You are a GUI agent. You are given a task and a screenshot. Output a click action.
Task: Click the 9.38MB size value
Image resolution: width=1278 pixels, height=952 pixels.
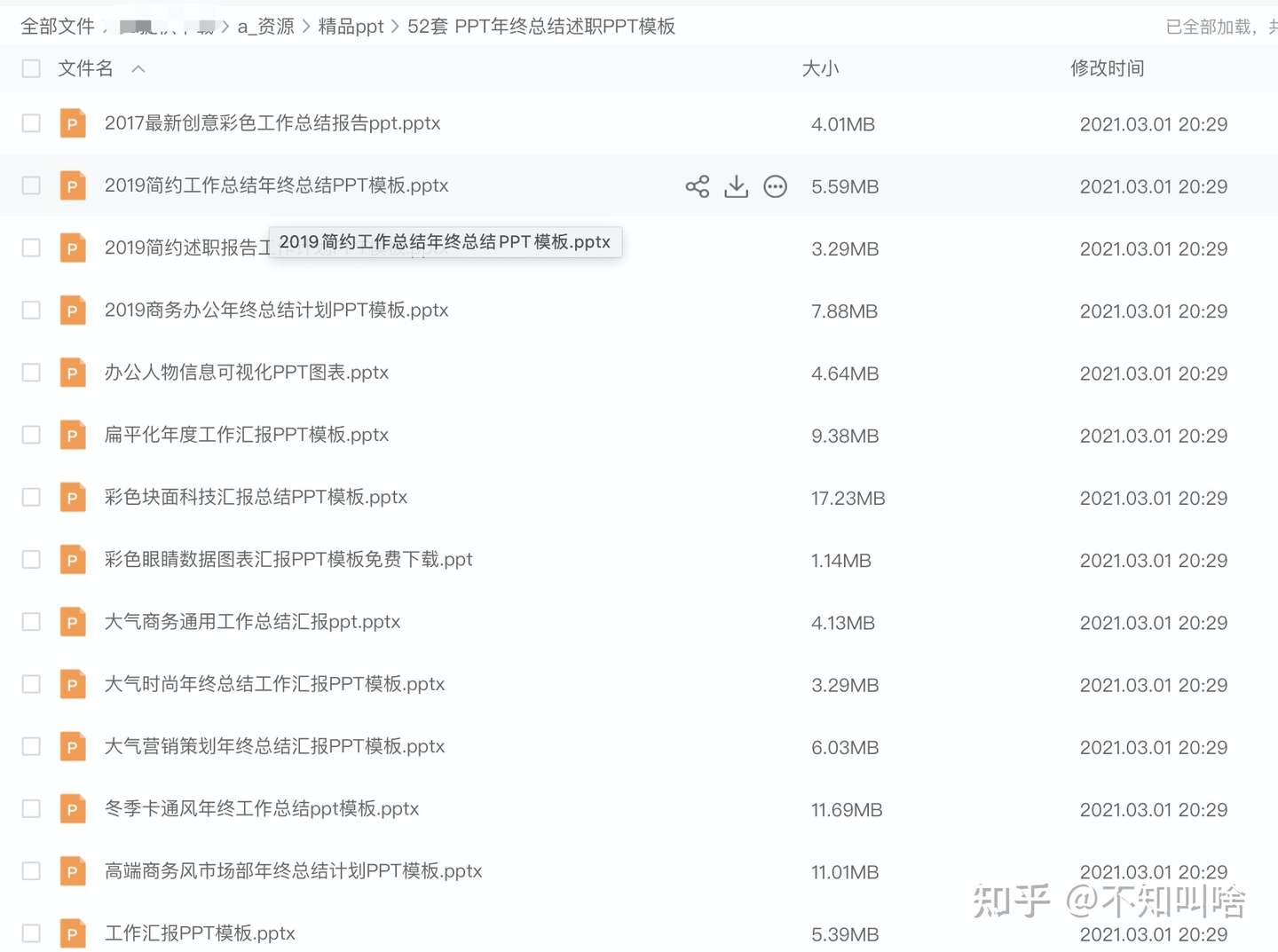pyautogui.click(x=845, y=437)
